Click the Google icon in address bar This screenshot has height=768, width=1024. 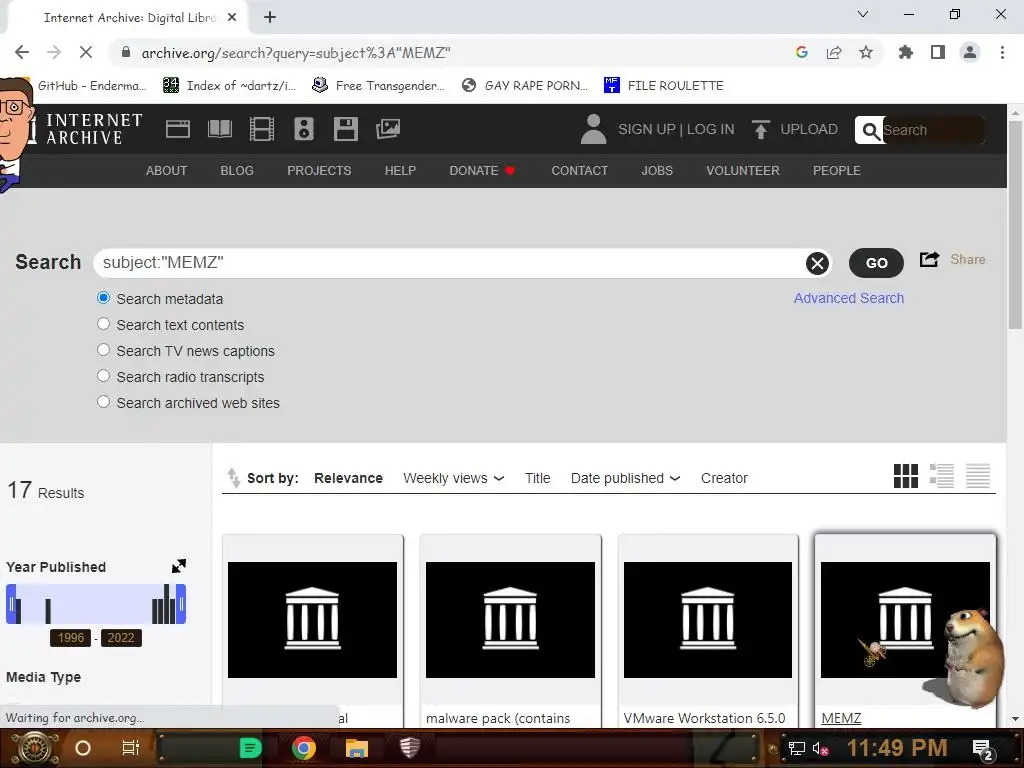coord(802,52)
